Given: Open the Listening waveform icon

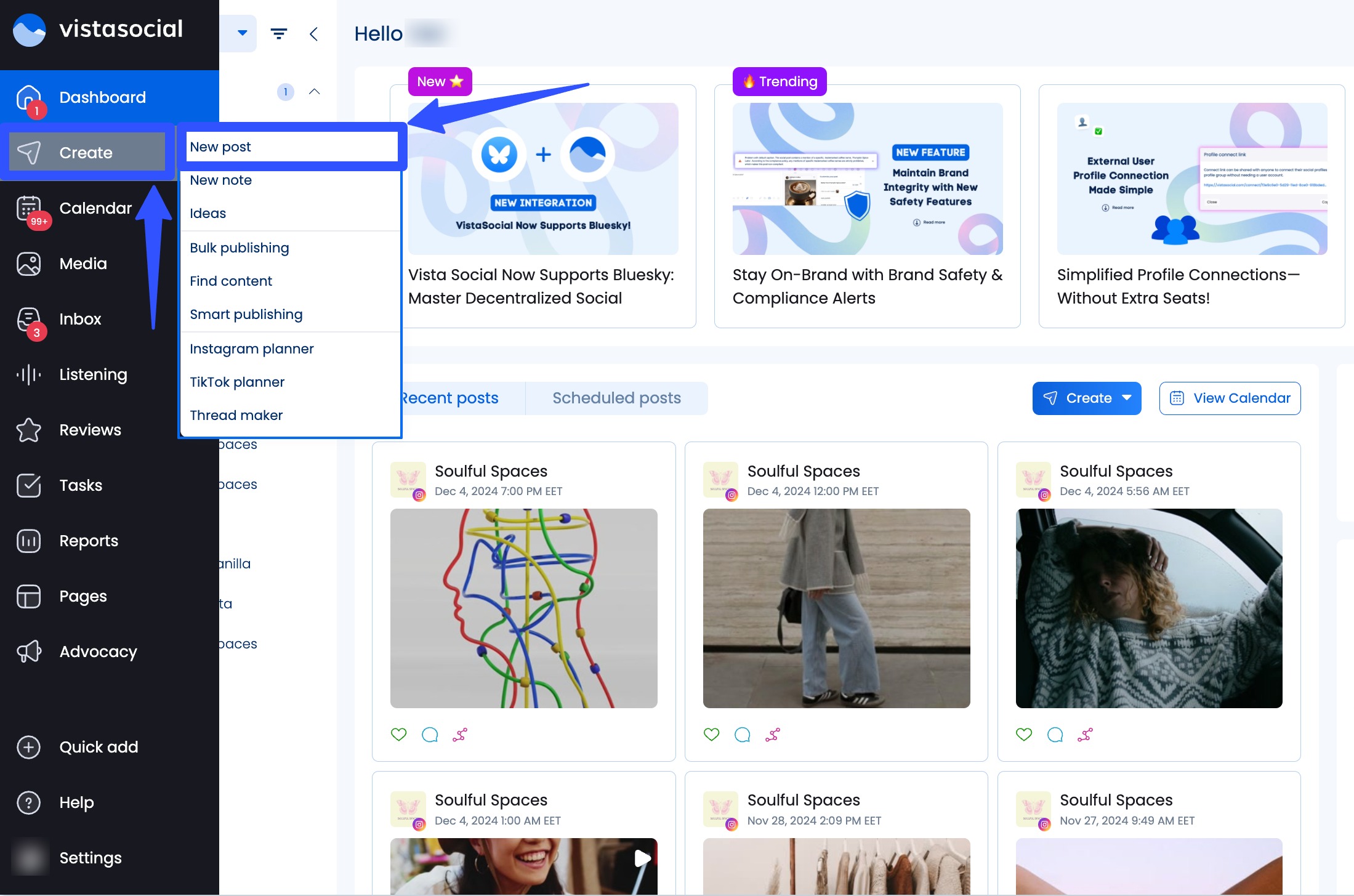Looking at the screenshot, I should click(29, 374).
